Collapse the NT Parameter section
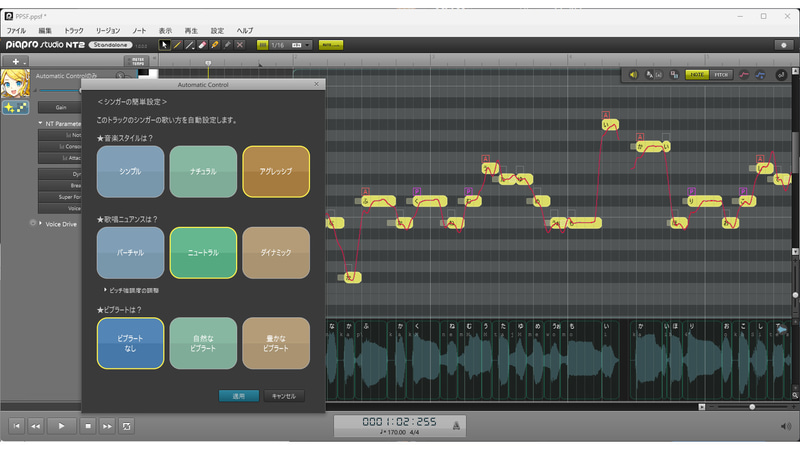800x450 pixels. 40,123
